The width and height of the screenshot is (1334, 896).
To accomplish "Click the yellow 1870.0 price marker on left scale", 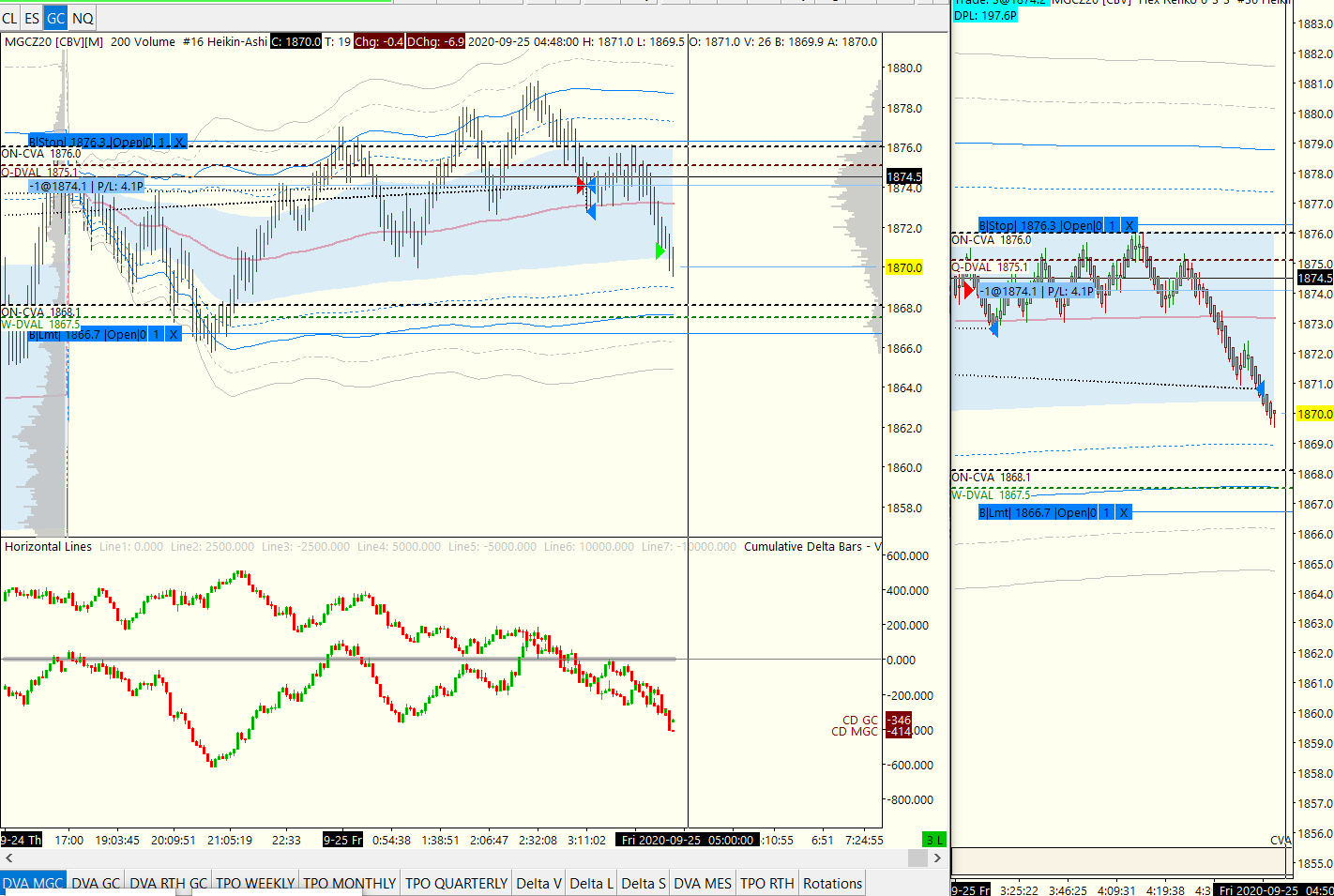I will (x=904, y=267).
